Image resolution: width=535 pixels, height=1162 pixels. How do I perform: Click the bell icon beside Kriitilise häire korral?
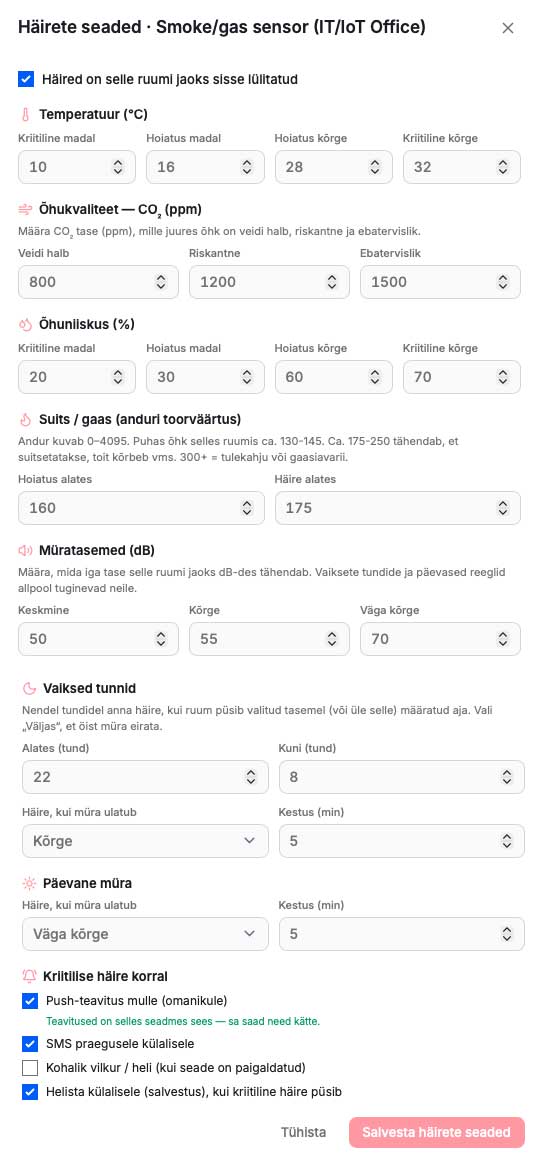[30, 975]
